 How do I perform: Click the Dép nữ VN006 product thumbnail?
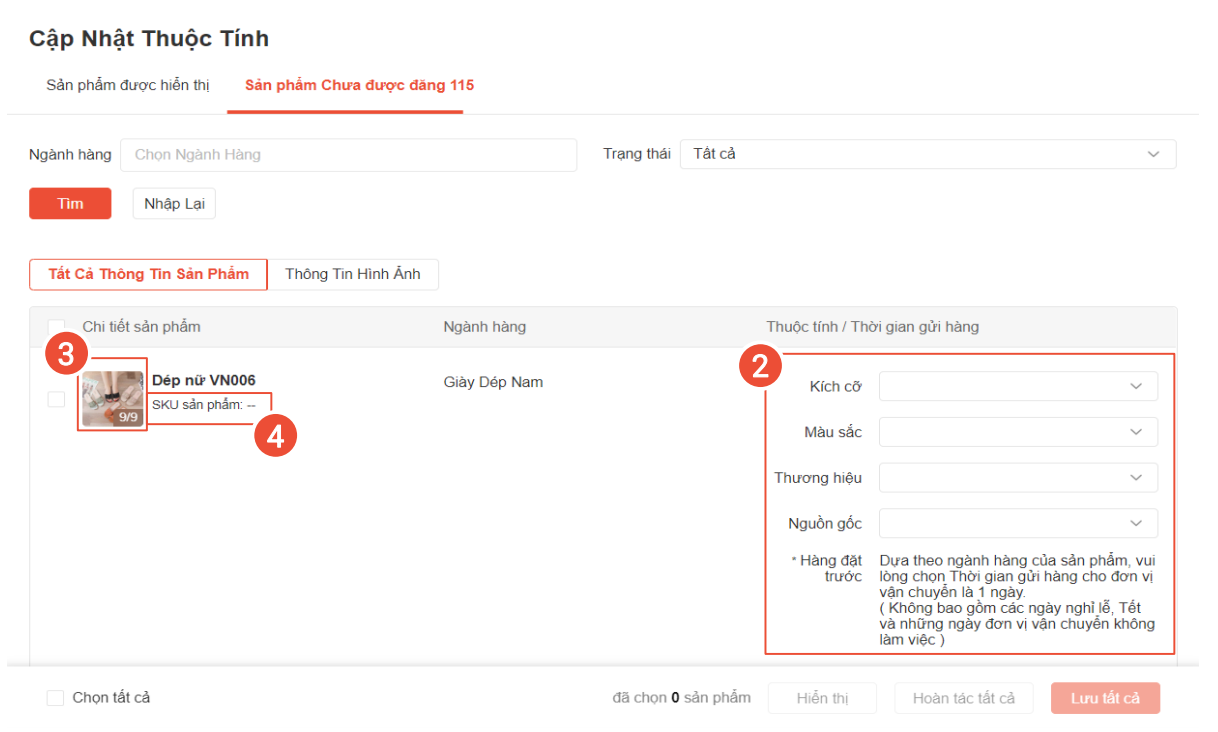(x=112, y=399)
